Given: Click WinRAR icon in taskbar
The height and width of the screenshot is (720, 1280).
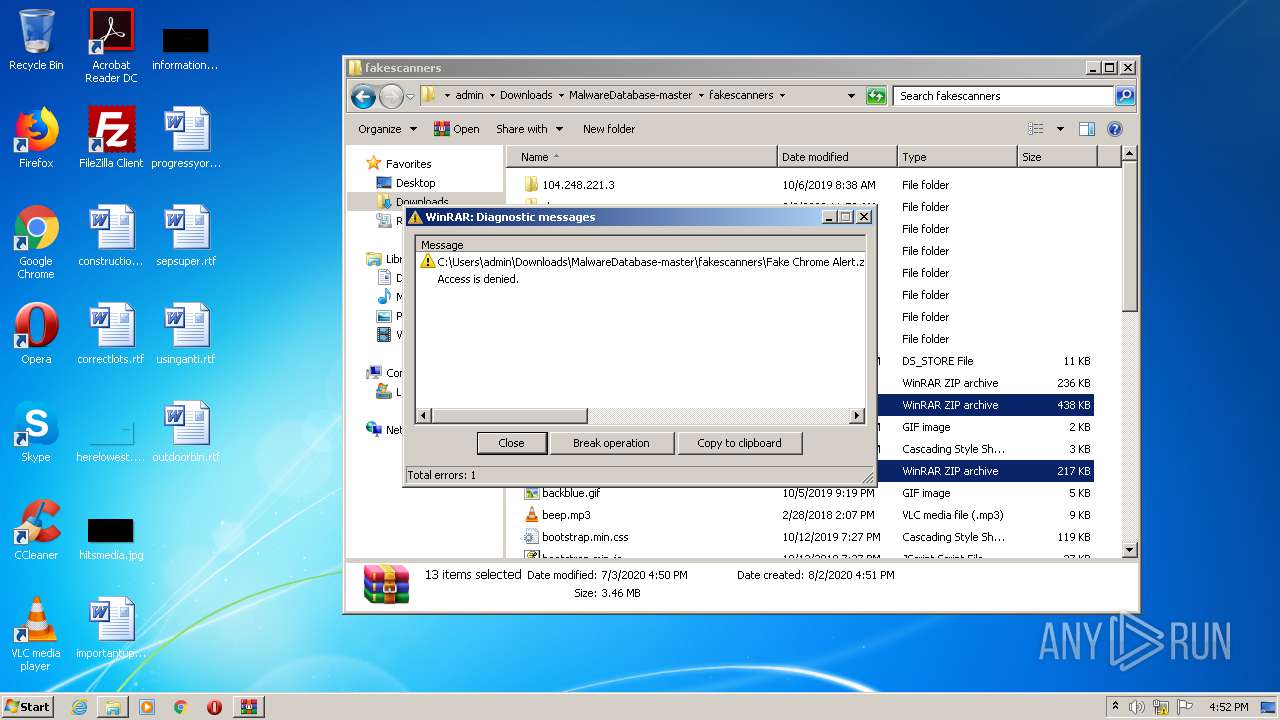Looking at the screenshot, I should (x=249, y=707).
